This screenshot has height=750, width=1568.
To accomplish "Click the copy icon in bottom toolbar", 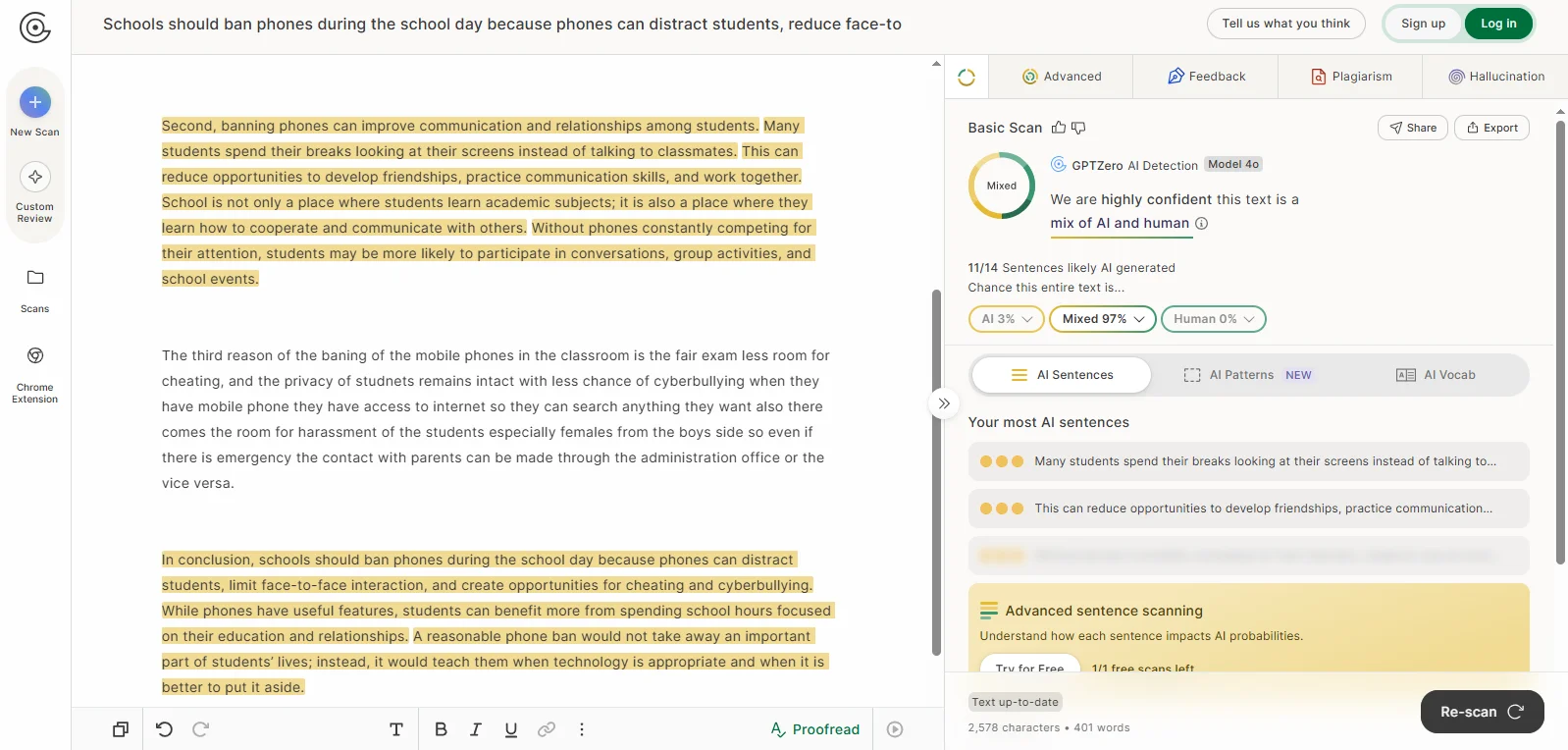I will (x=121, y=729).
